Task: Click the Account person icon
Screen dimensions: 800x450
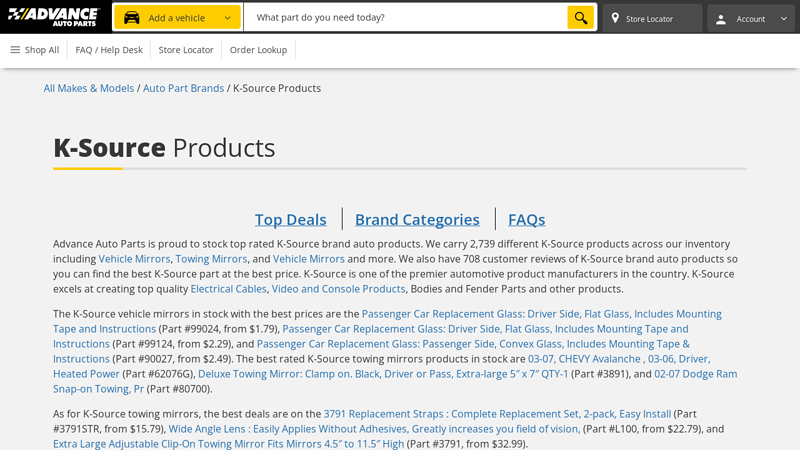Action: pyautogui.click(x=721, y=19)
